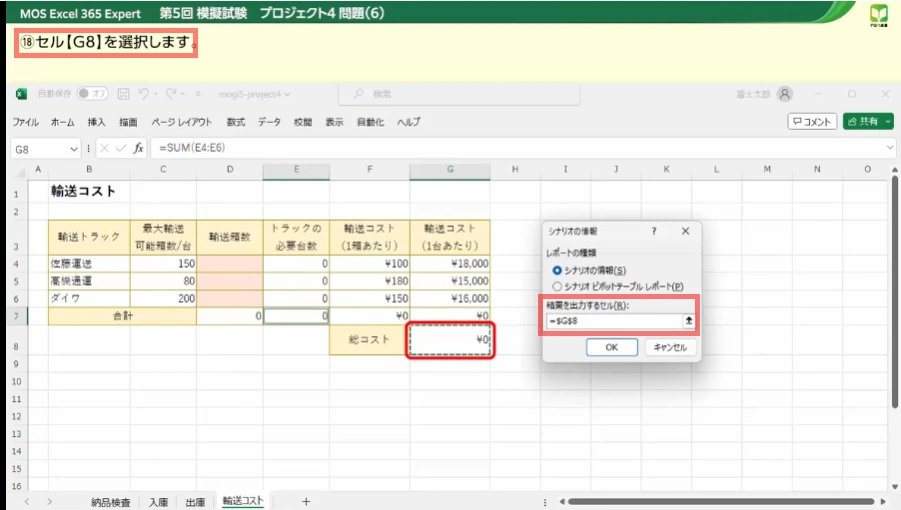The height and width of the screenshot is (510, 901).
Task: Switch to the 入庫 sheet tab
Action: (158, 502)
